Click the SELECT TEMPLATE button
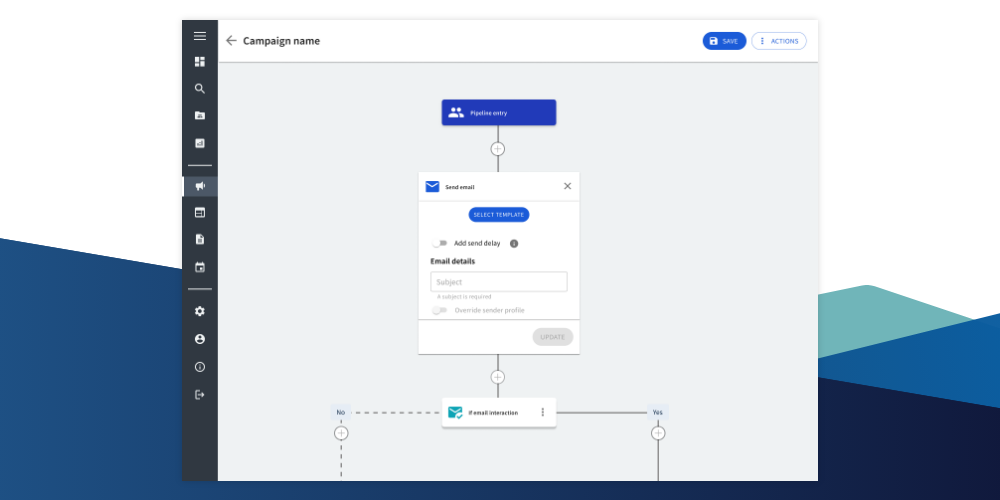 click(499, 214)
